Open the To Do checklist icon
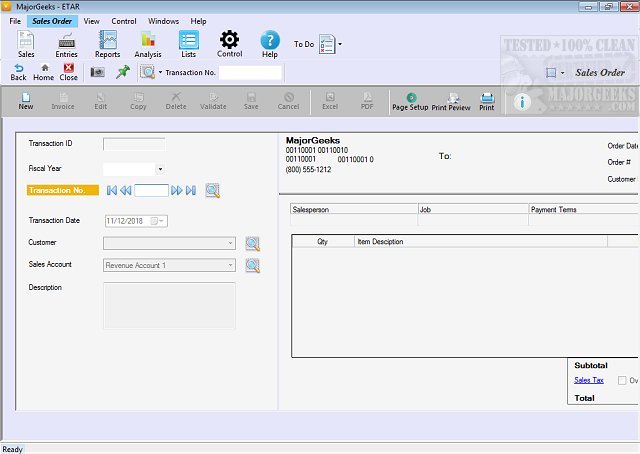Viewport: 640px width, 454px height. (x=327, y=44)
